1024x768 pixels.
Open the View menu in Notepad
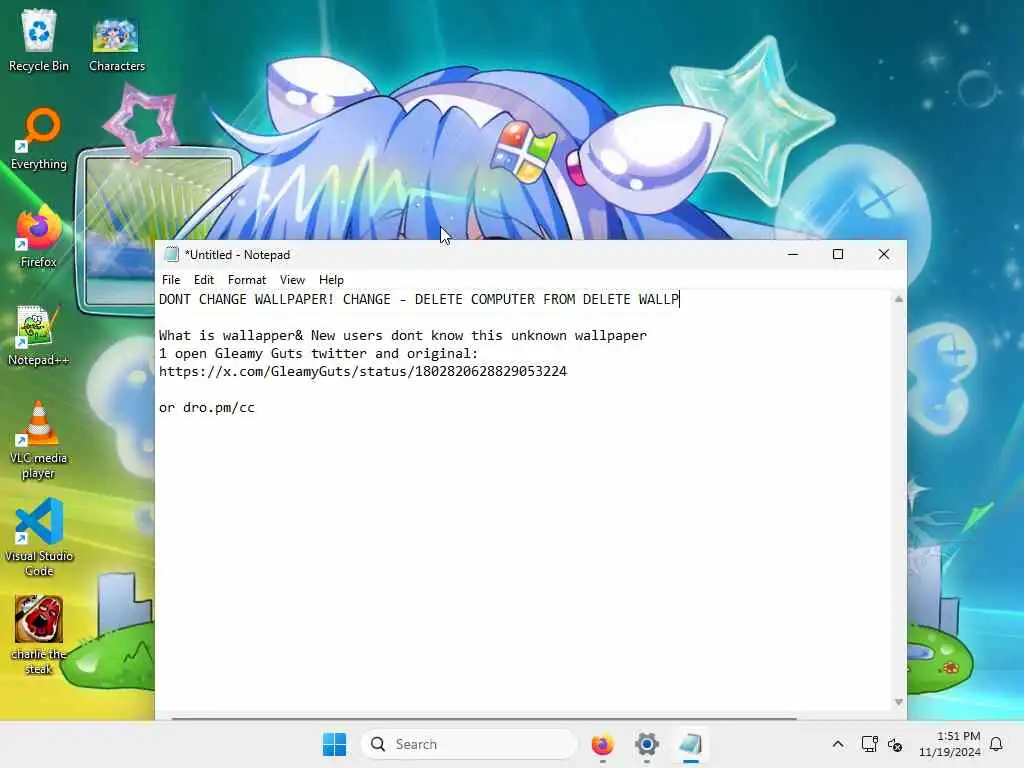coord(292,280)
